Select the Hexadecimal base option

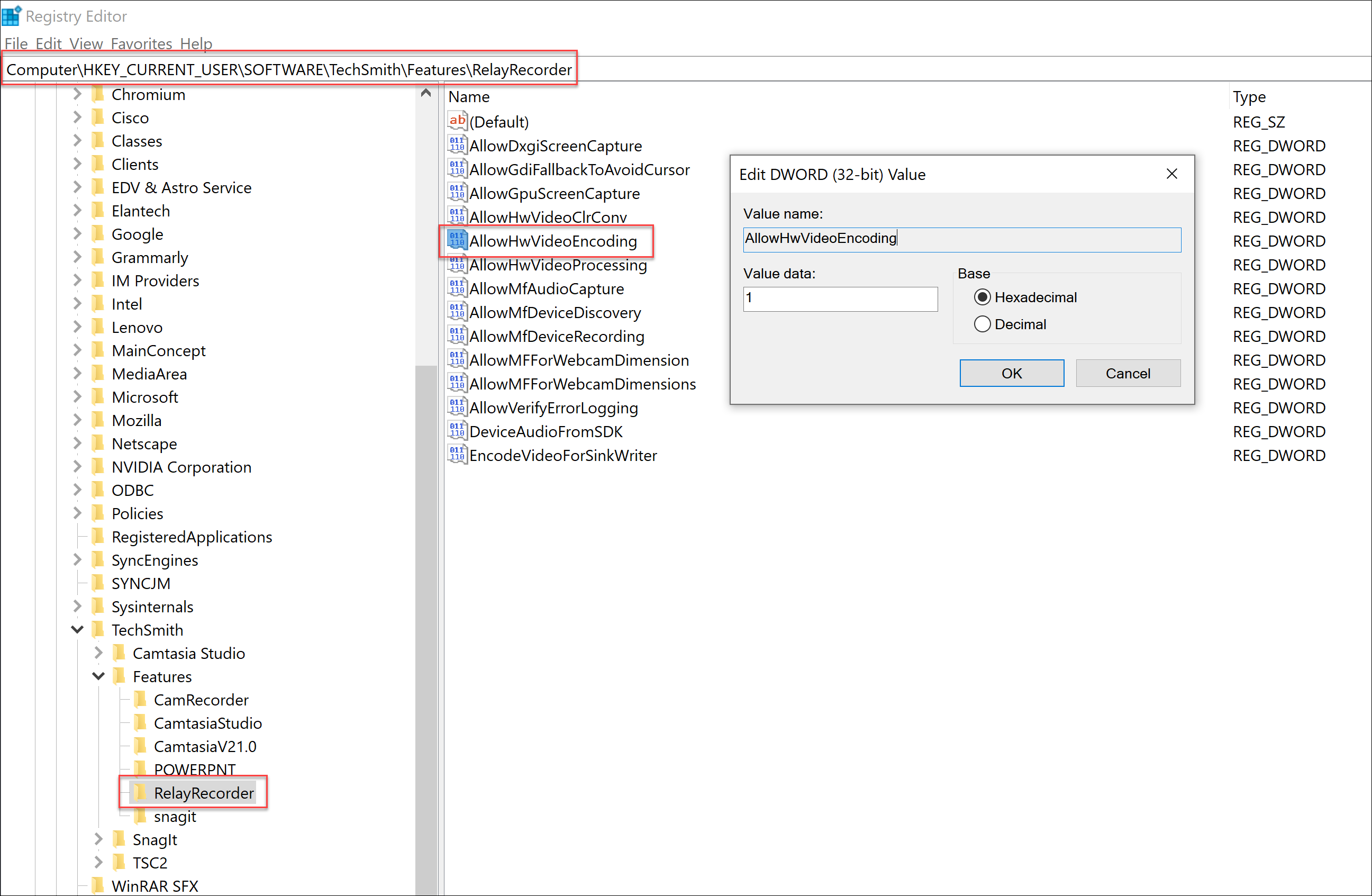click(x=982, y=297)
